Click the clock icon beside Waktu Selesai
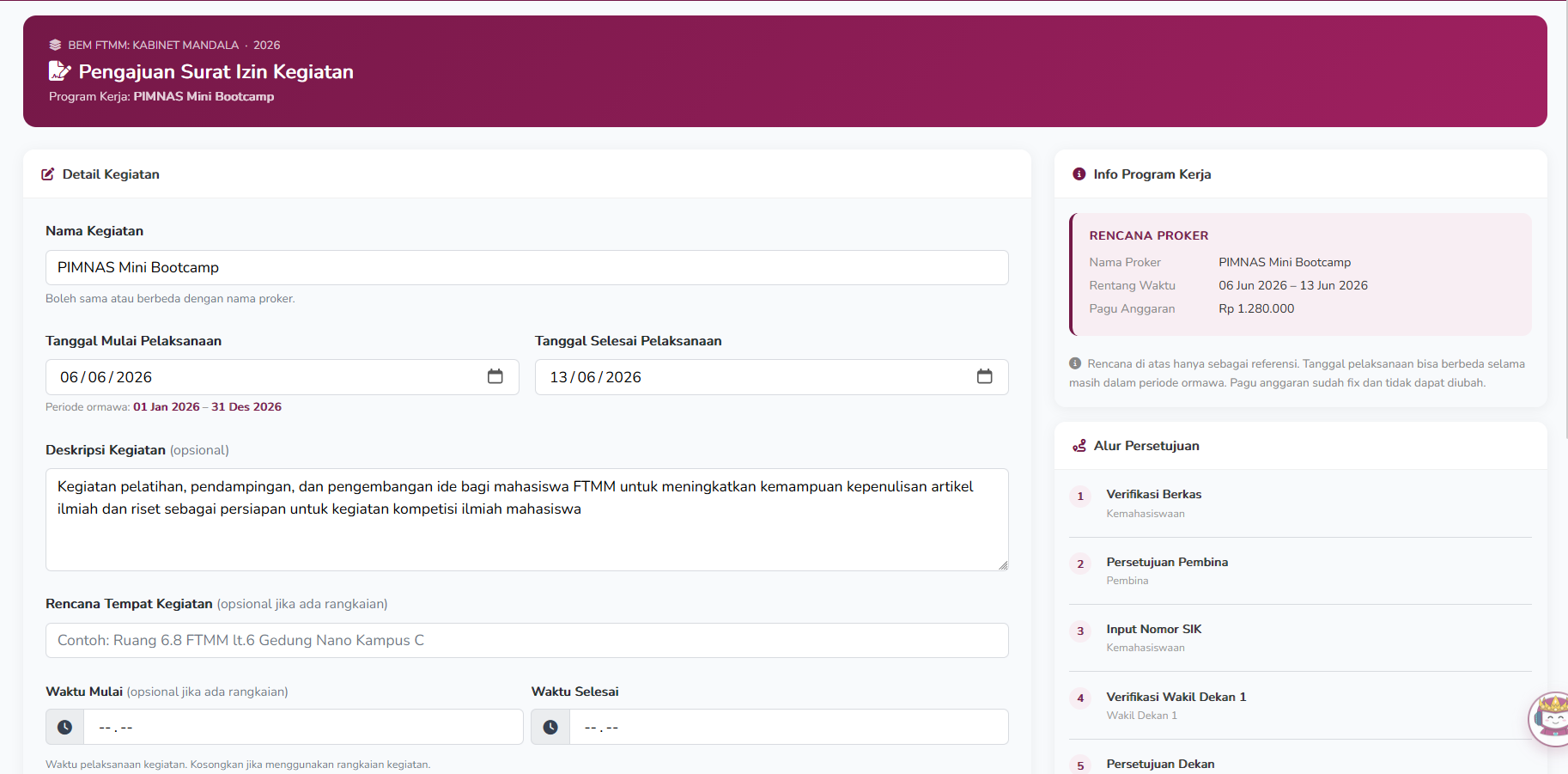 pyautogui.click(x=550, y=727)
